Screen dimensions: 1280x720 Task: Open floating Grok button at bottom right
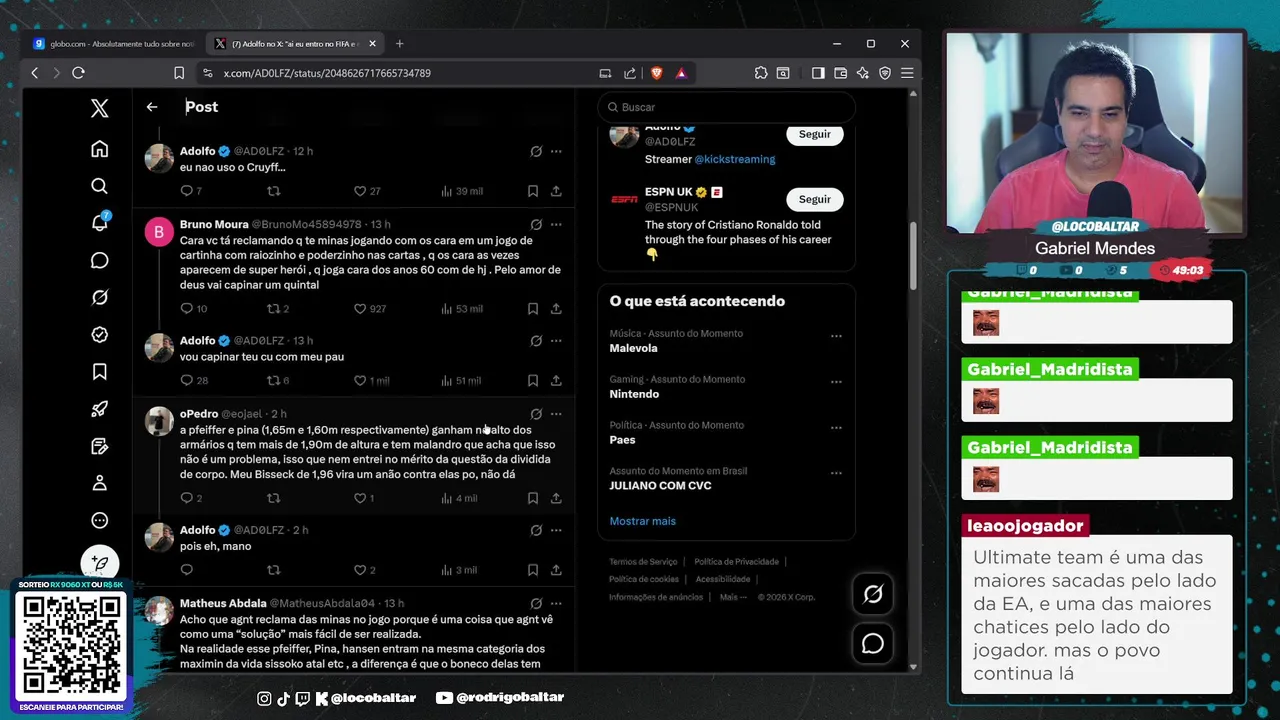point(873,595)
